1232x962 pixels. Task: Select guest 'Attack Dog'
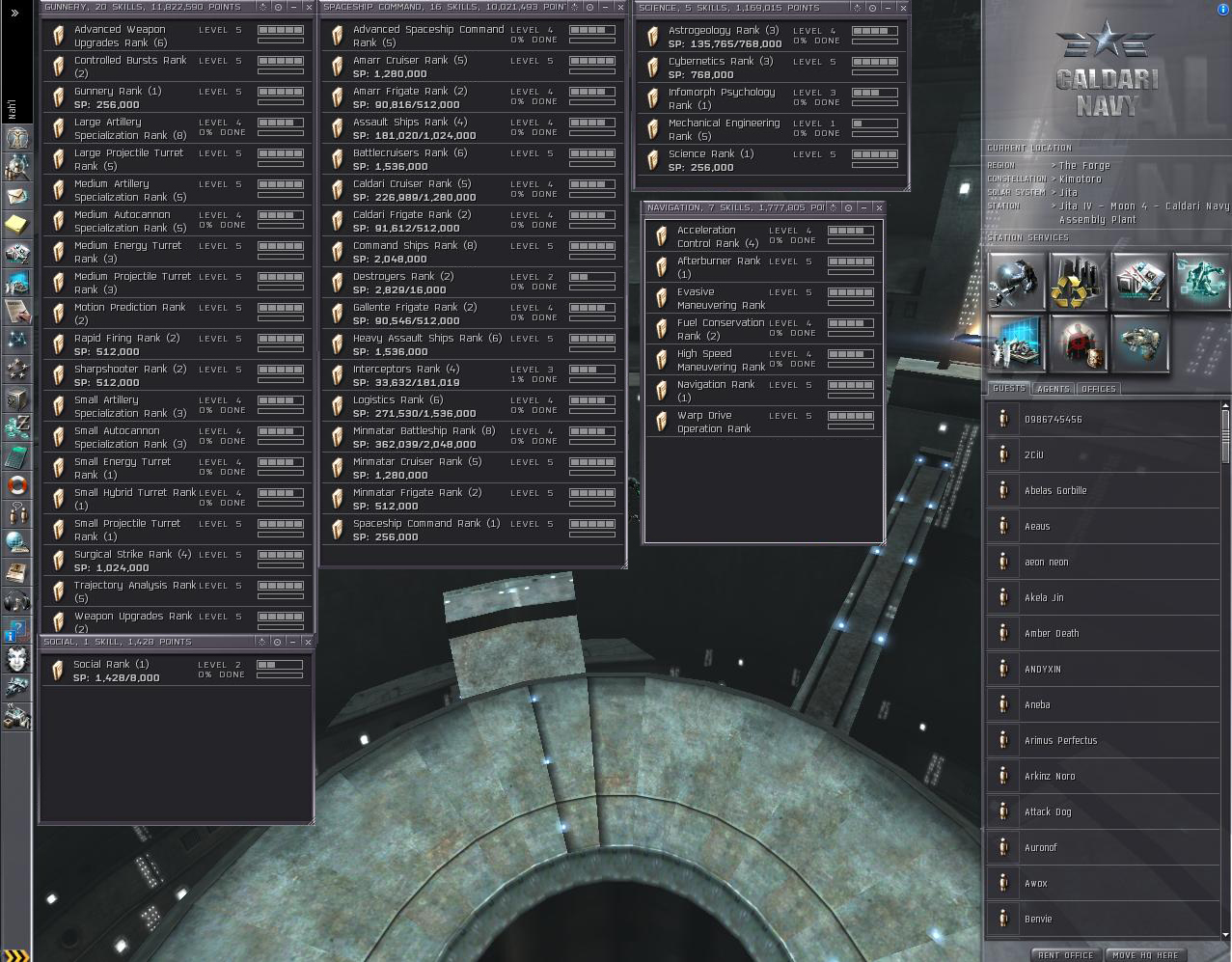tap(1104, 811)
